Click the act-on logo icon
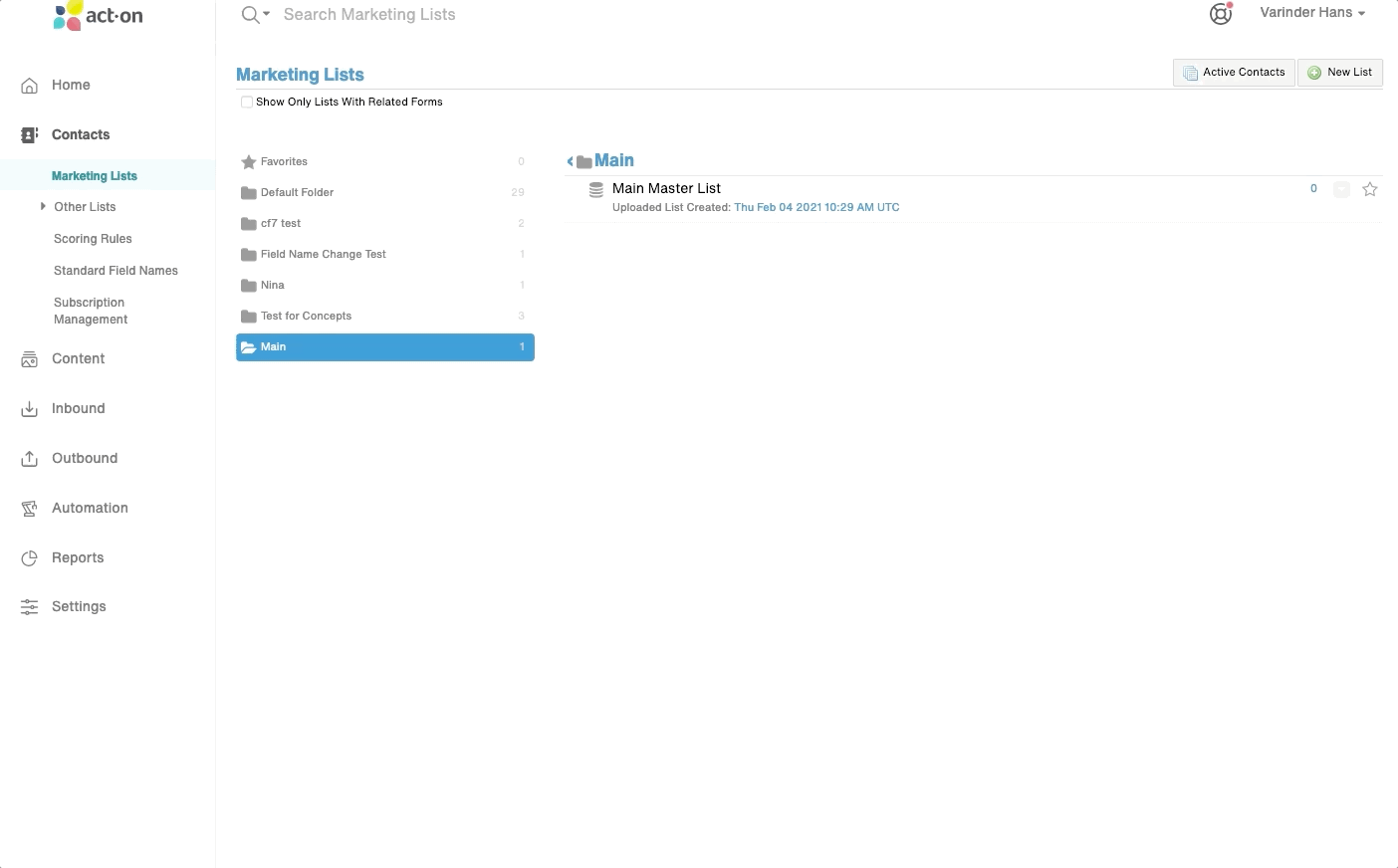 pos(68,16)
